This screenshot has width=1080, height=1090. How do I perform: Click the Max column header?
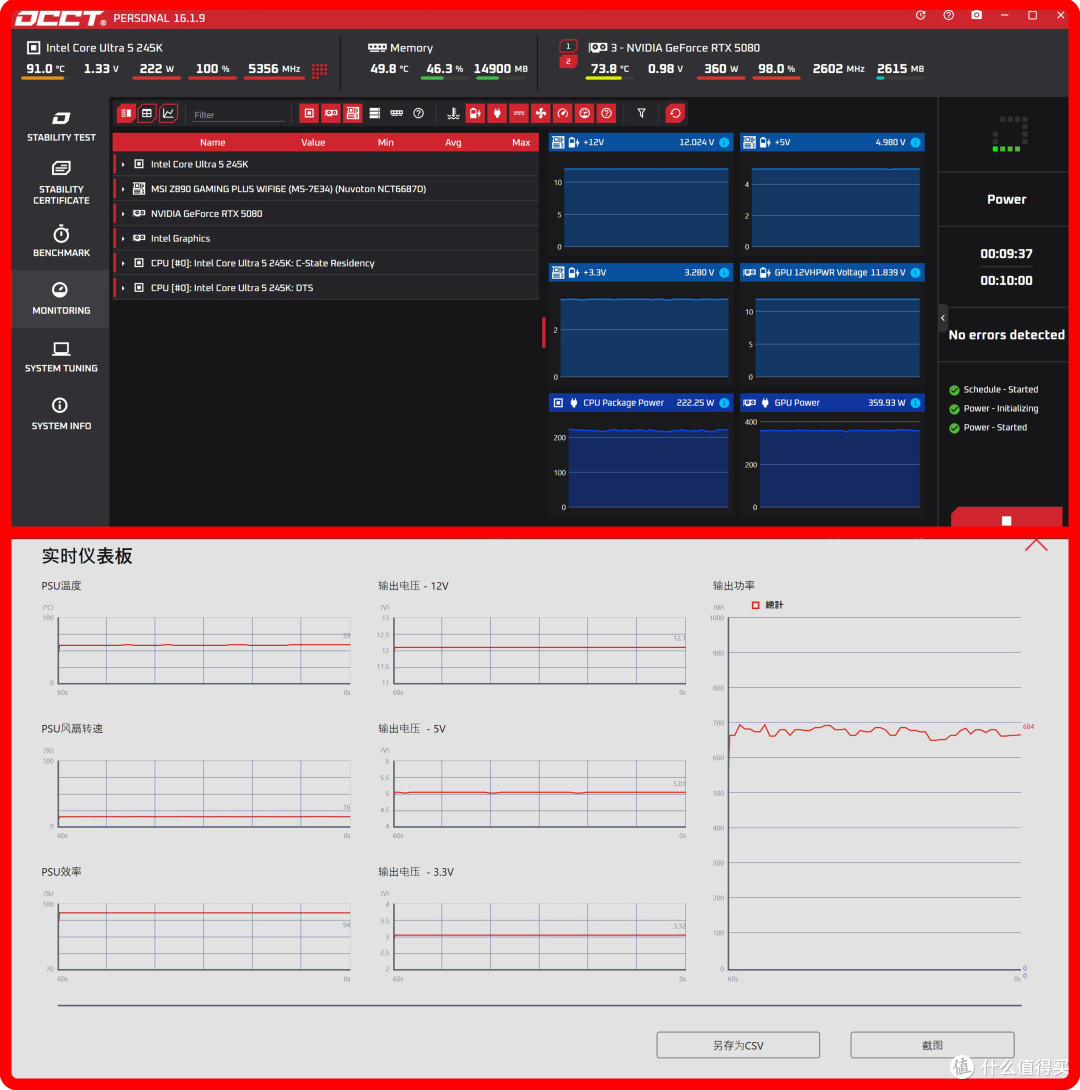(521, 143)
